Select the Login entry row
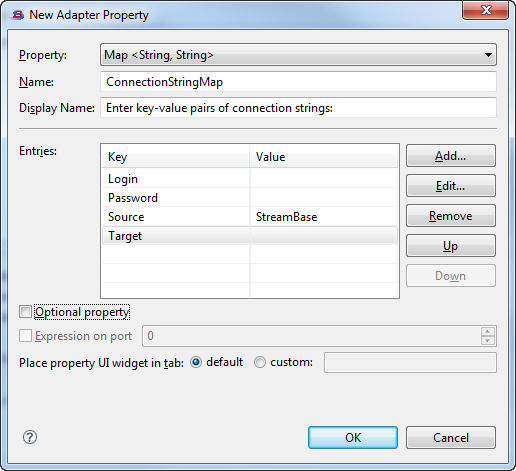The width and height of the screenshot is (516, 471). click(250, 179)
